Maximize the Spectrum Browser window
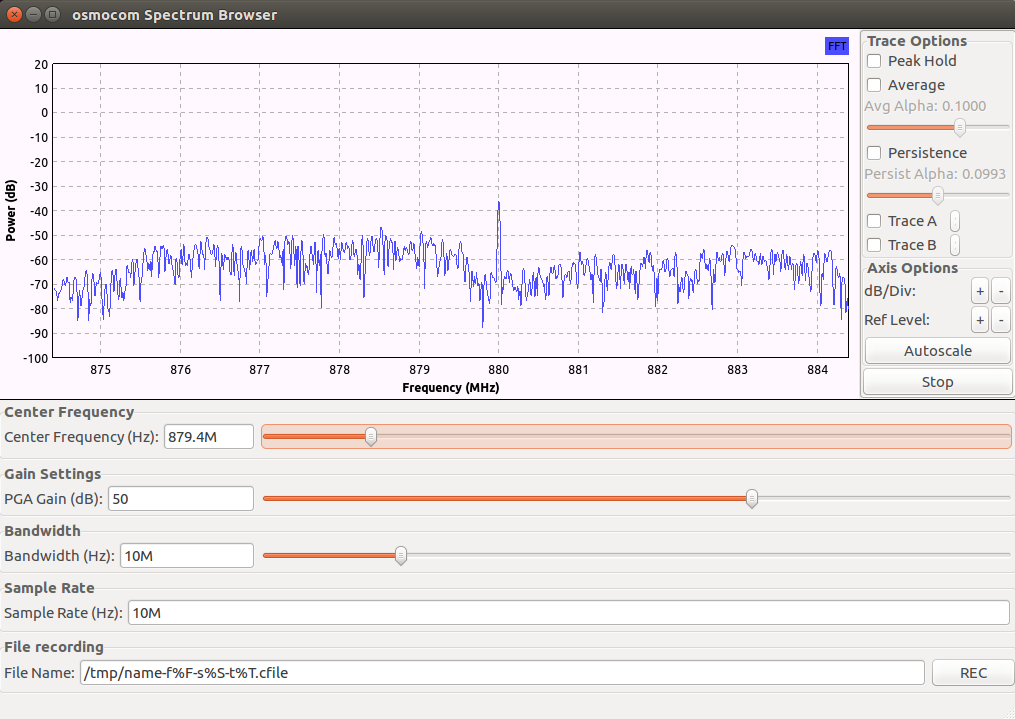The width and height of the screenshot is (1015, 719). (53, 14)
